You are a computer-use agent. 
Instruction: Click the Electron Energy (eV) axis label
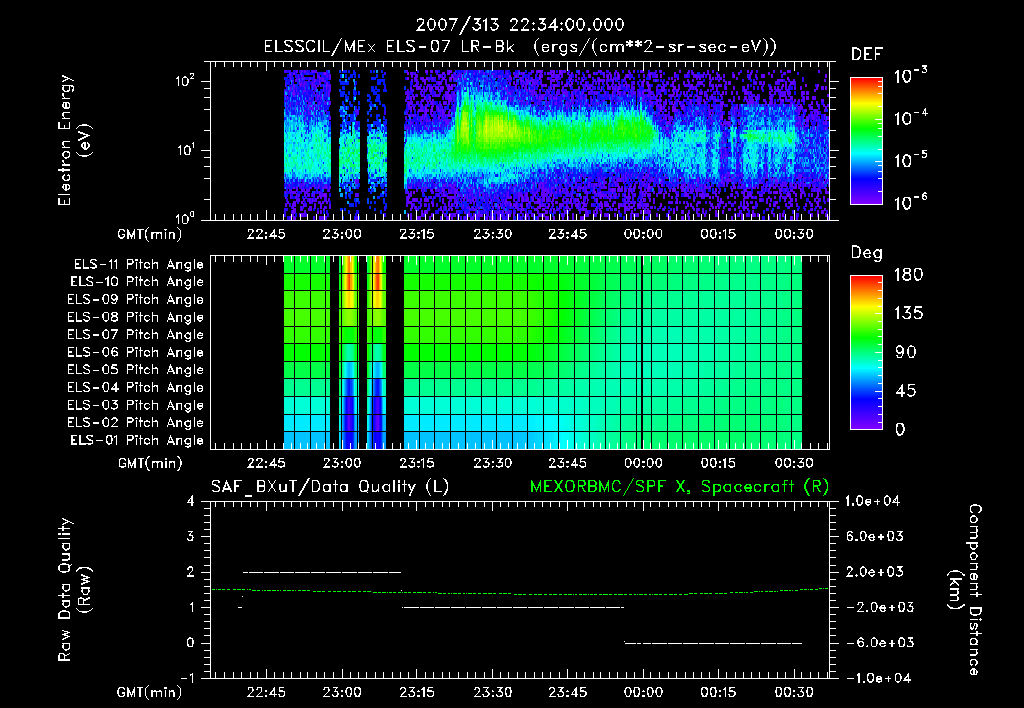point(74,140)
